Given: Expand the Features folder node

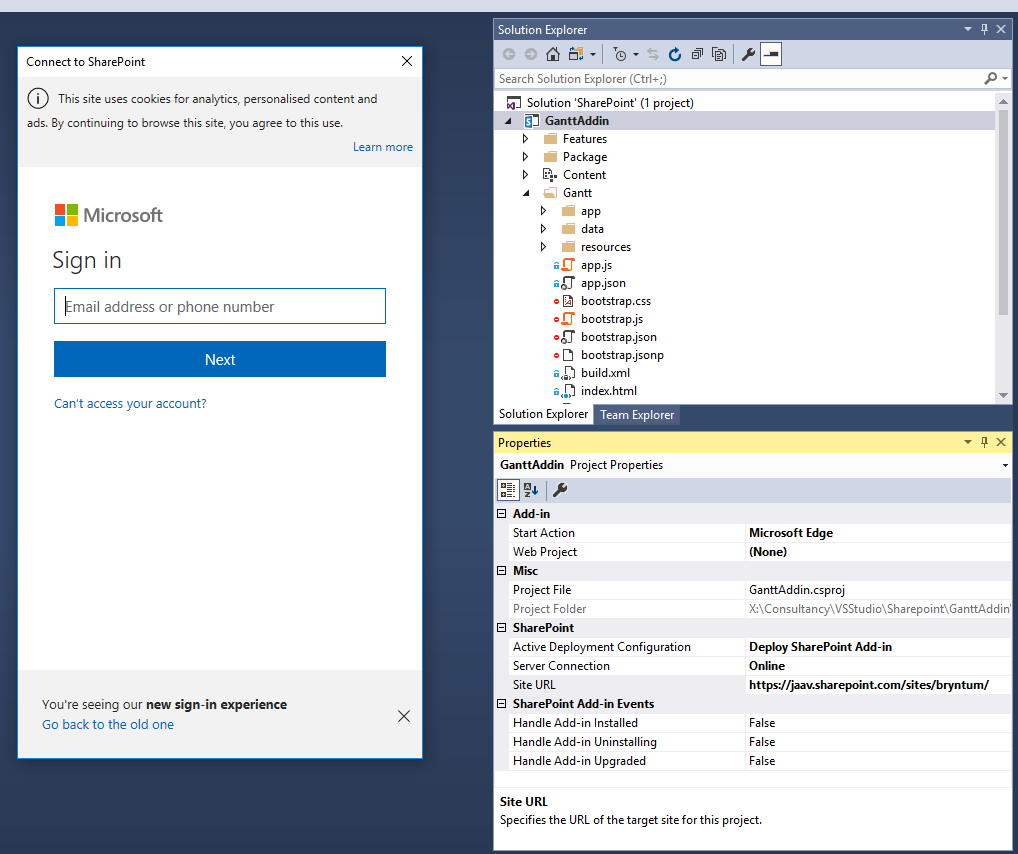Looking at the screenshot, I should (x=526, y=139).
